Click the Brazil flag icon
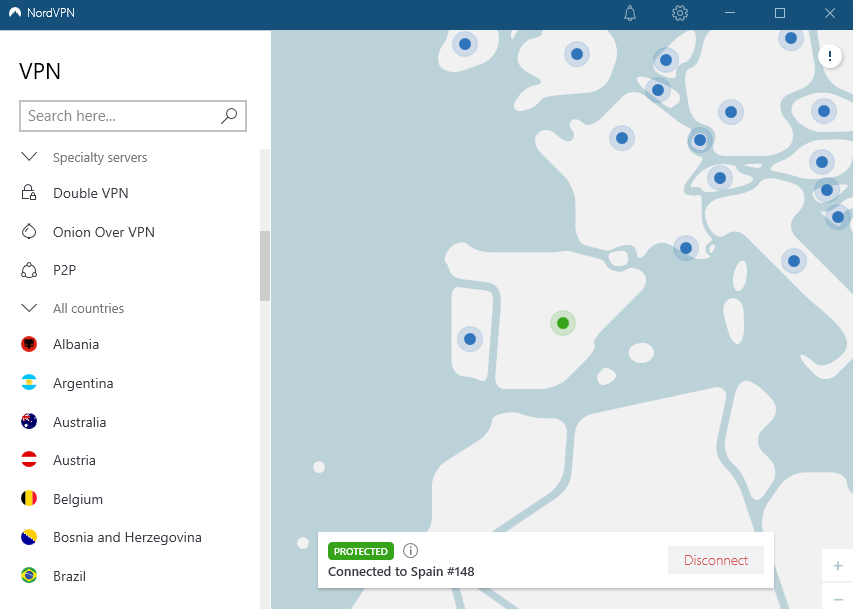The height and width of the screenshot is (609, 853). [x=29, y=576]
